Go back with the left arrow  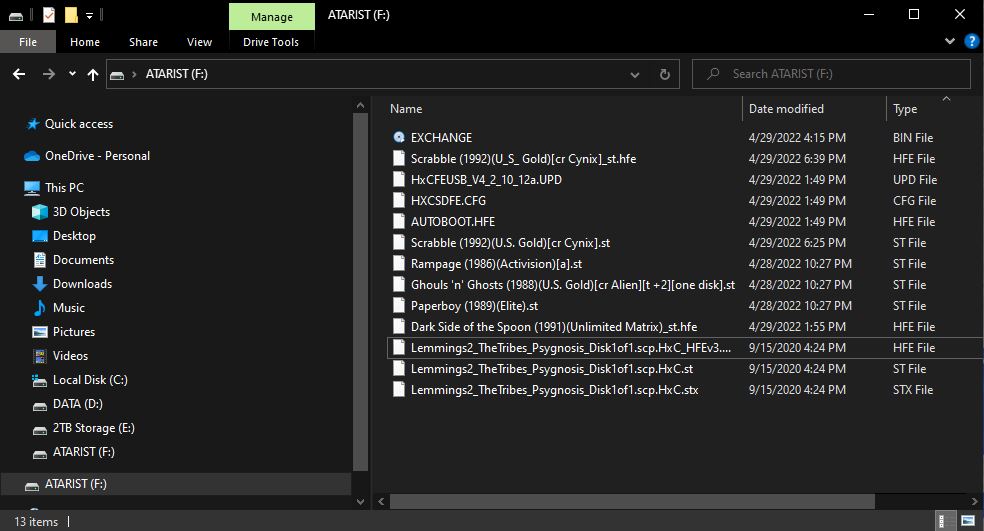click(x=19, y=74)
